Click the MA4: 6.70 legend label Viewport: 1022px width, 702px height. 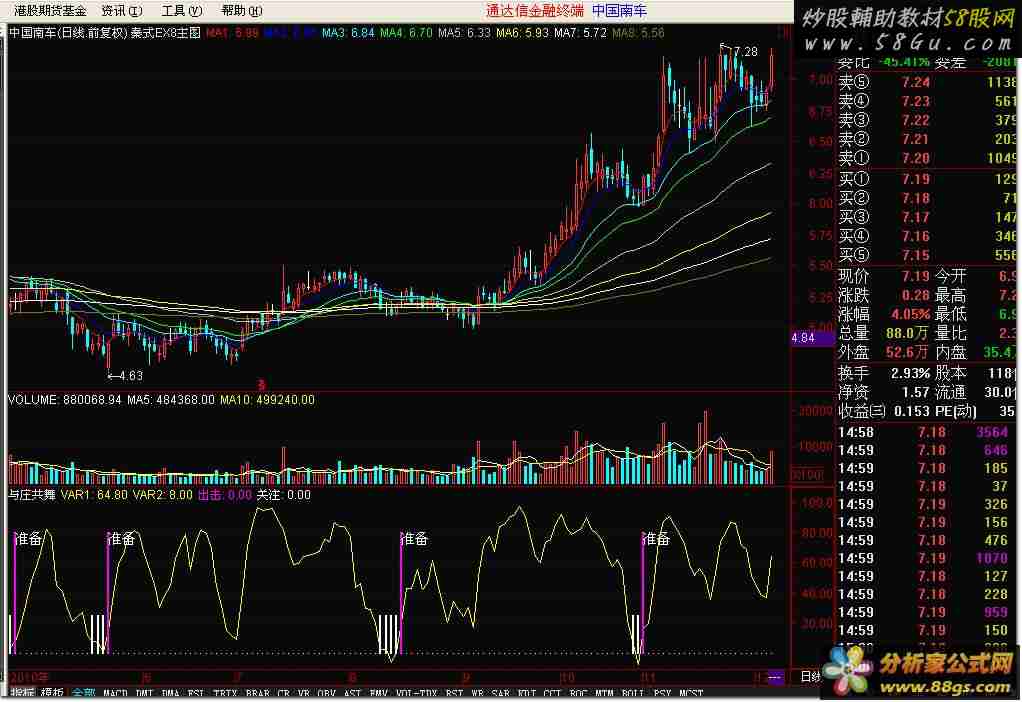(406, 33)
